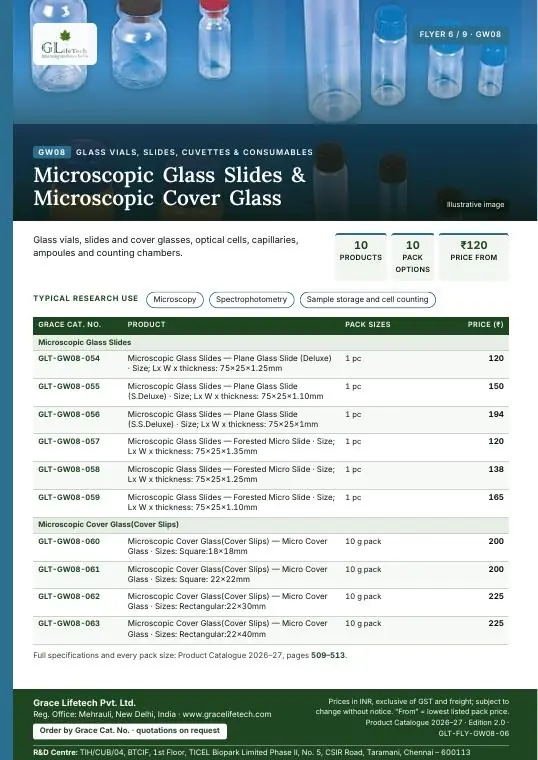Select catalogue number GLT-GW08-054
The width and height of the screenshot is (538, 760).
coord(69,359)
